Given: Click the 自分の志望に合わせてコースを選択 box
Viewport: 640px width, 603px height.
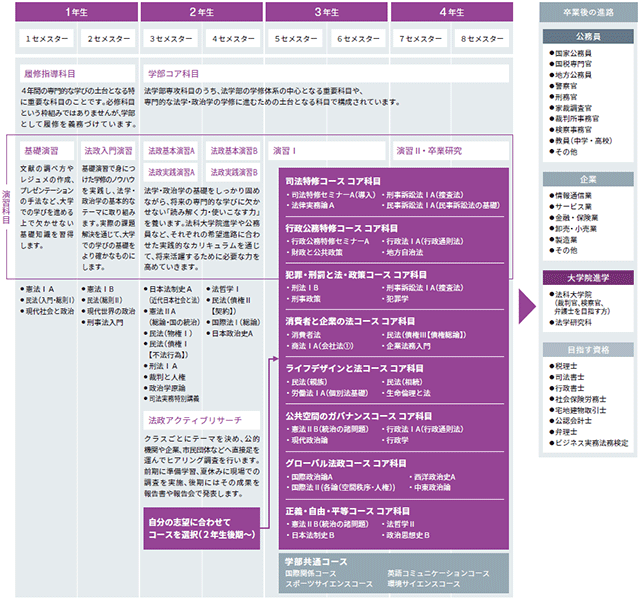Looking at the screenshot, I should point(202,528).
